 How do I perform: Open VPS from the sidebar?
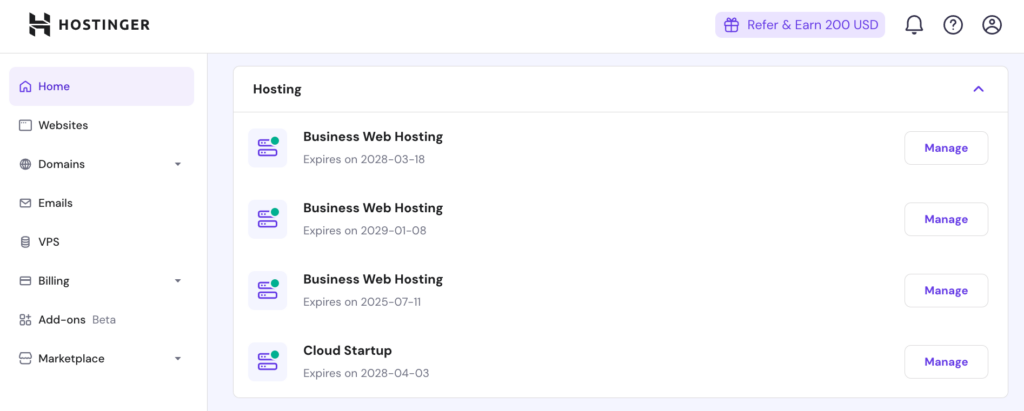point(101,242)
